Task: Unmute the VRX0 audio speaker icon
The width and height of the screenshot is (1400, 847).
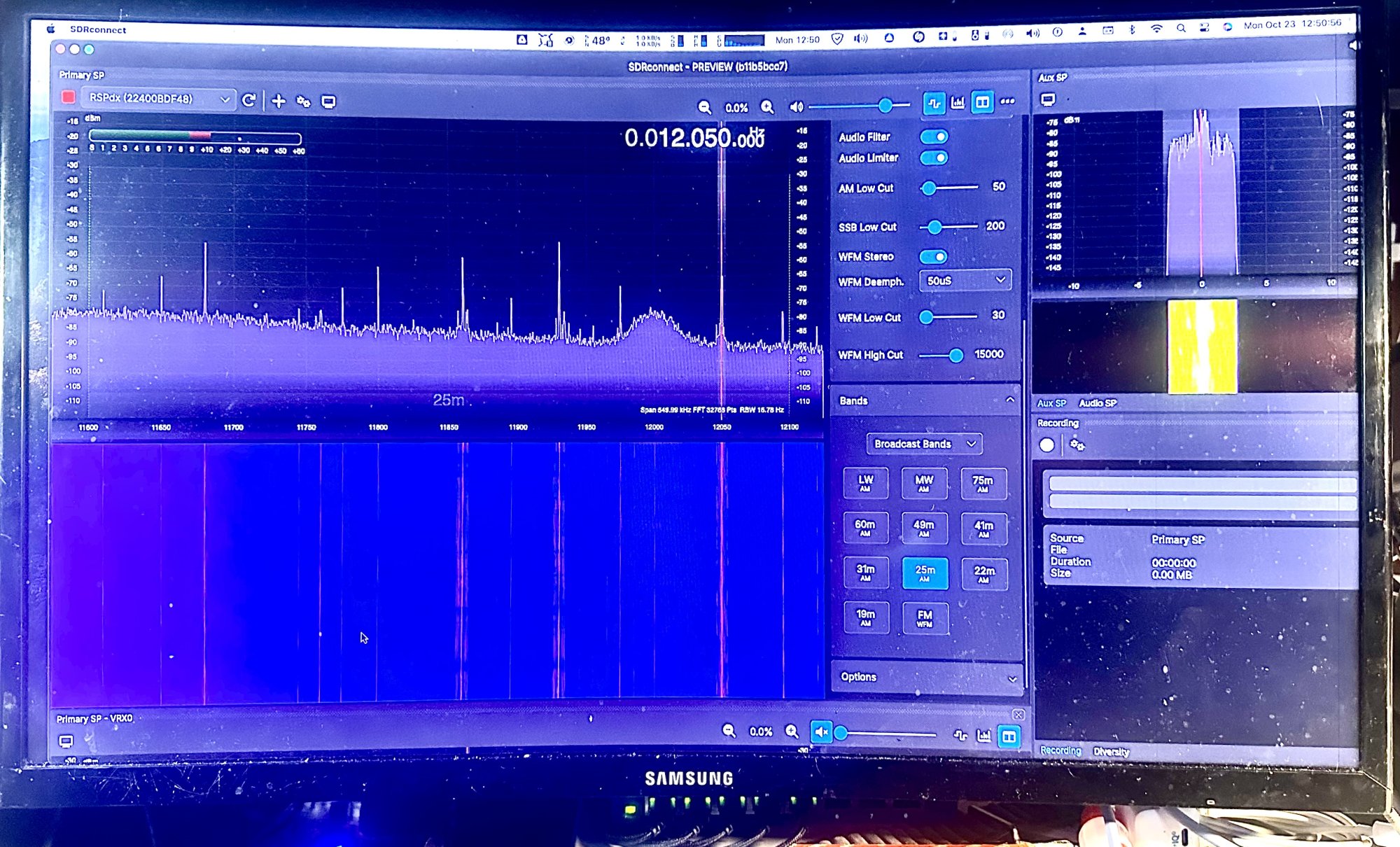Action: (821, 732)
